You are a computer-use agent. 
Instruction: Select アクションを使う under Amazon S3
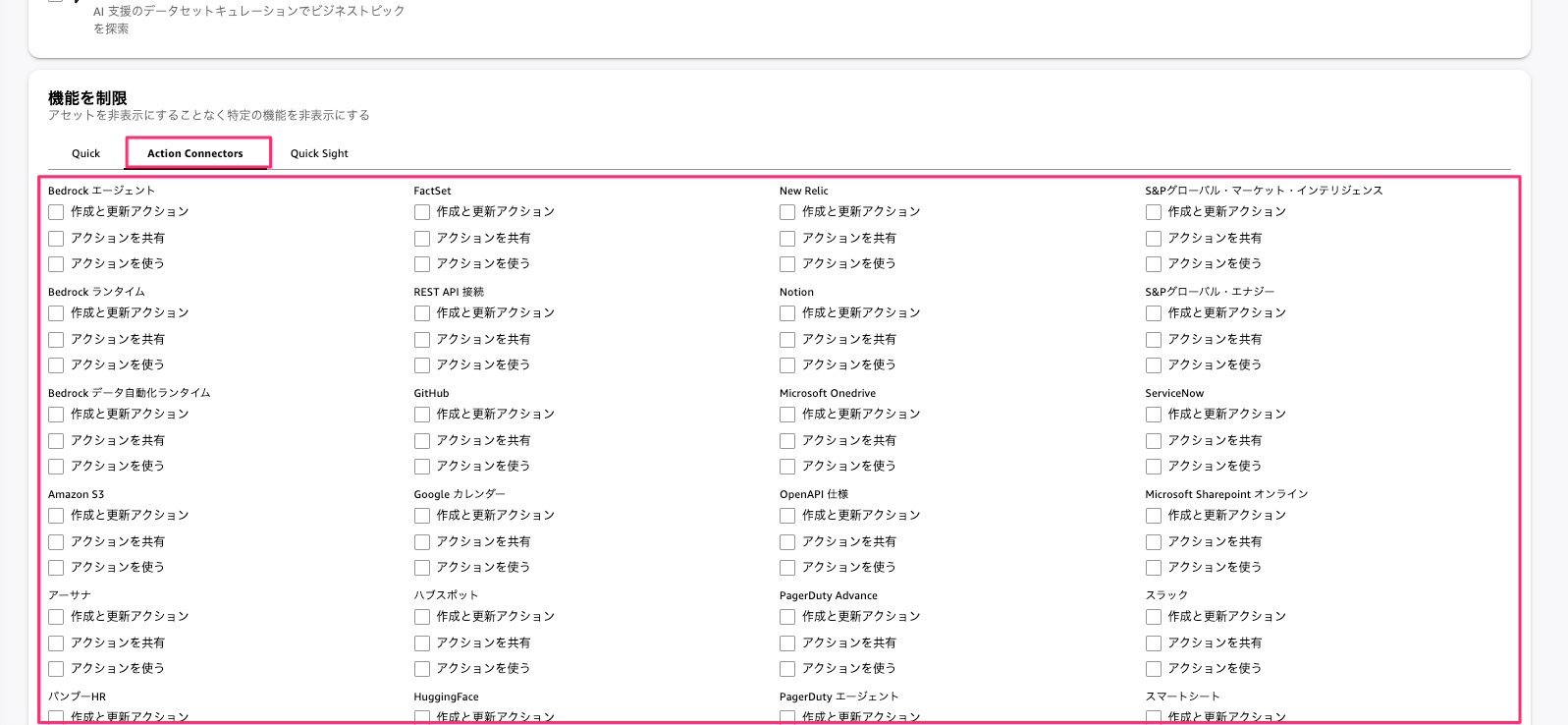point(56,568)
